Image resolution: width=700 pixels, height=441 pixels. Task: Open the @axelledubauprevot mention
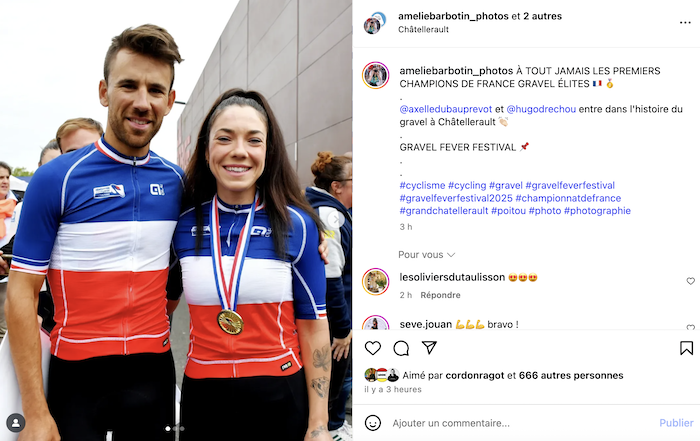click(446, 109)
